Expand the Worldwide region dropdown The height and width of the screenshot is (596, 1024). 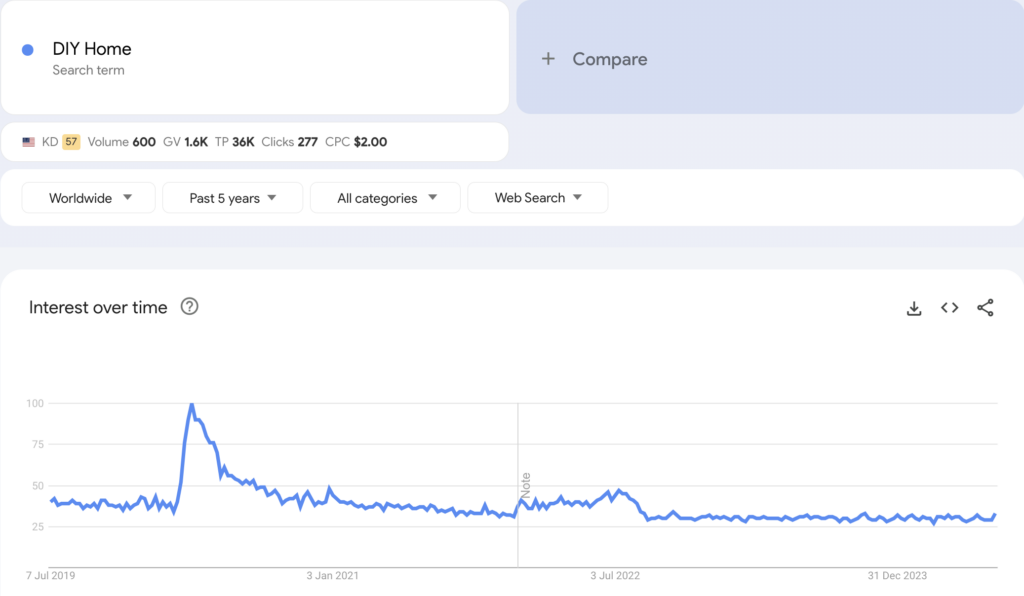coord(89,198)
